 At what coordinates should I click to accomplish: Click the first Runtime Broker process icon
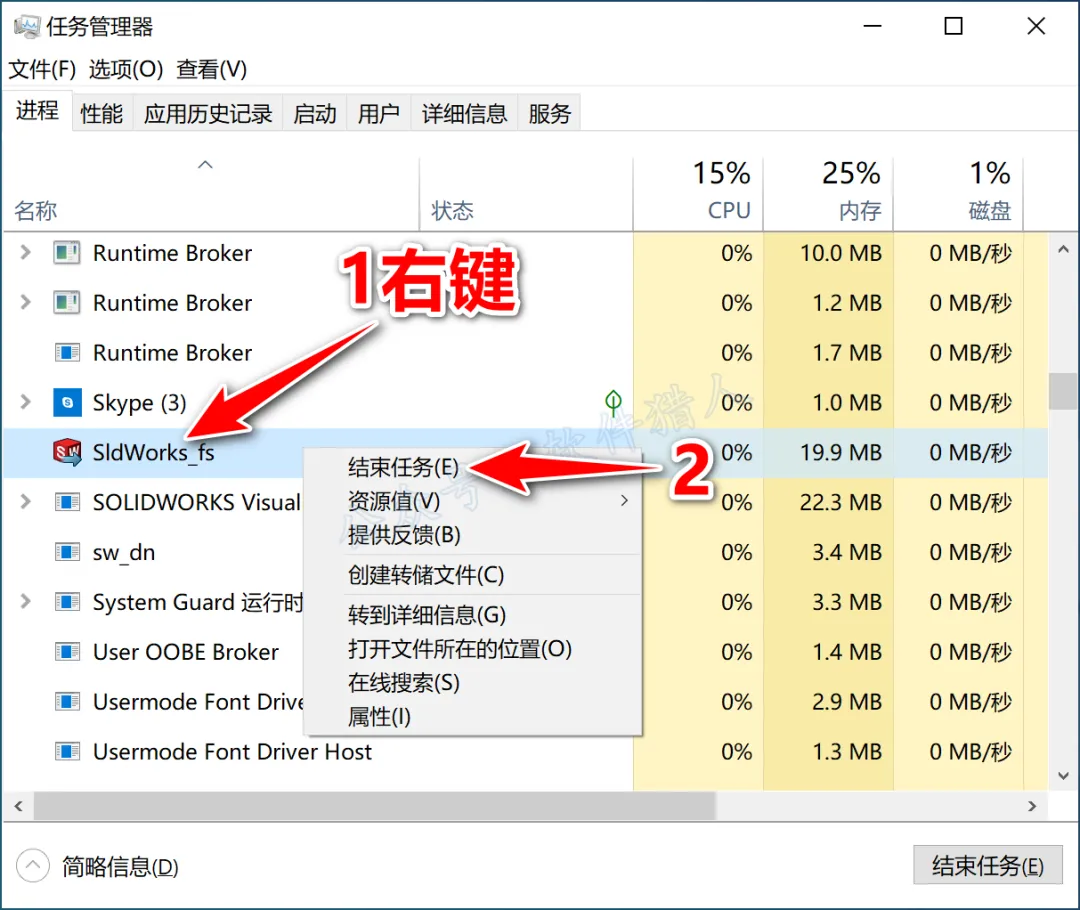pos(67,253)
